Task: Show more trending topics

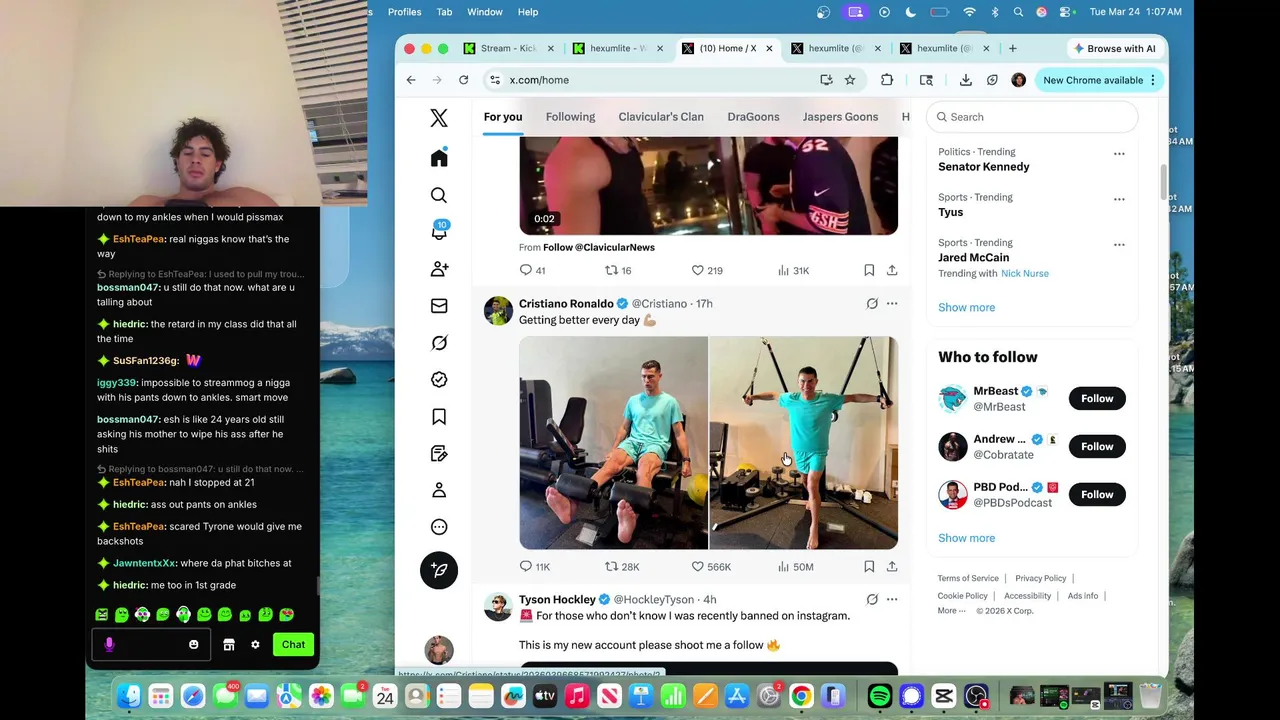Action: (x=966, y=307)
